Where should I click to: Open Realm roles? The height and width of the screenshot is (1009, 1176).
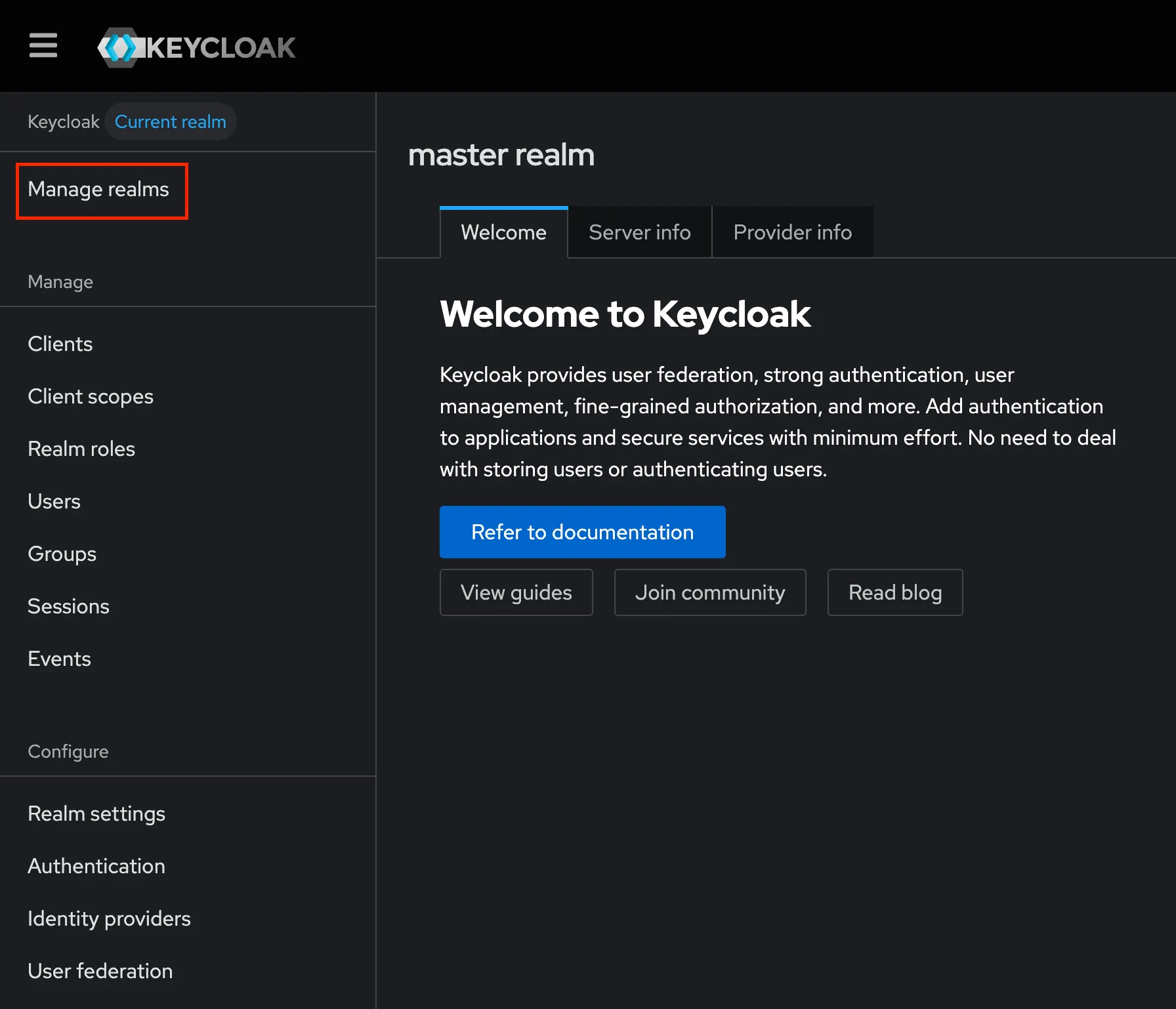[x=81, y=449]
